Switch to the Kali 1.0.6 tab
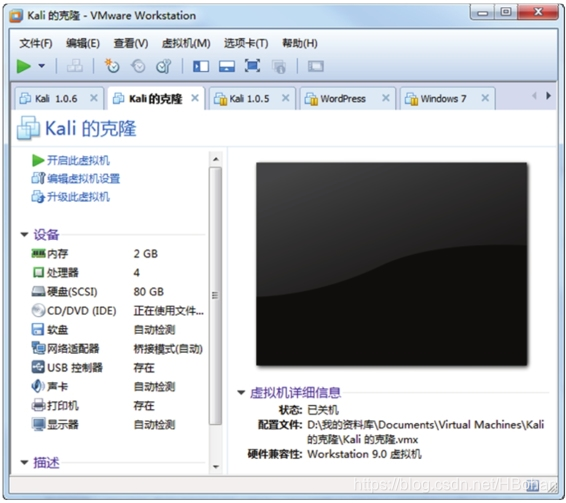This screenshot has width=566, height=503. tap(59, 99)
